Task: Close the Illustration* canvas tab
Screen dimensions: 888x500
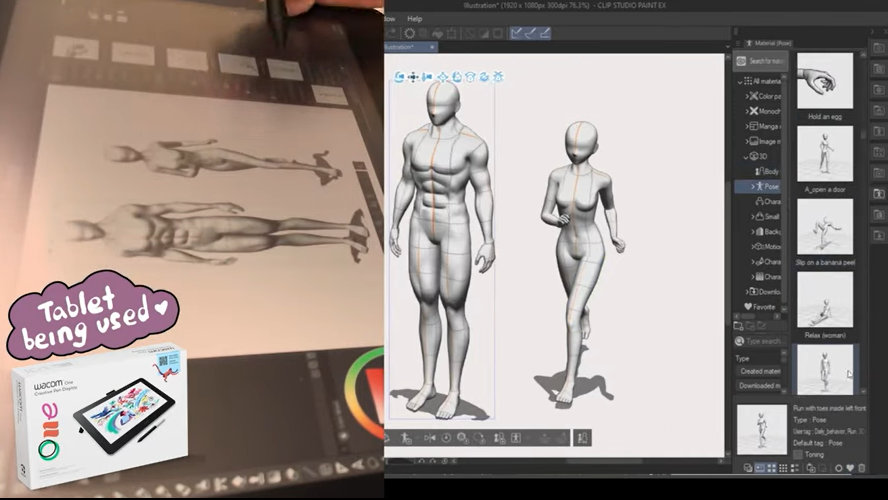Action: point(432,47)
